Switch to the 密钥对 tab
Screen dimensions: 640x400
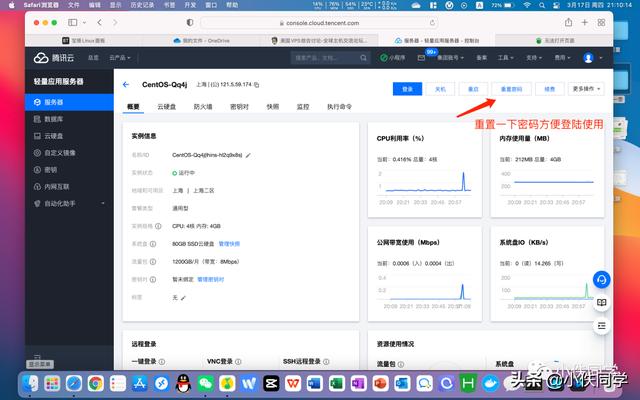[x=239, y=107]
